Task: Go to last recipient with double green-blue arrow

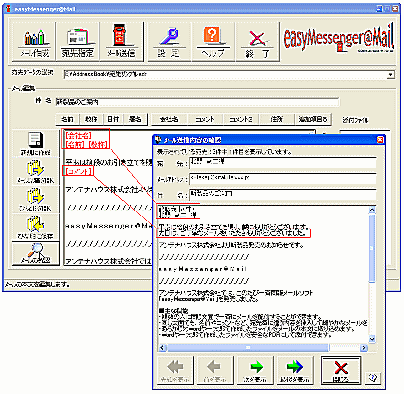Action: tap(295, 370)
